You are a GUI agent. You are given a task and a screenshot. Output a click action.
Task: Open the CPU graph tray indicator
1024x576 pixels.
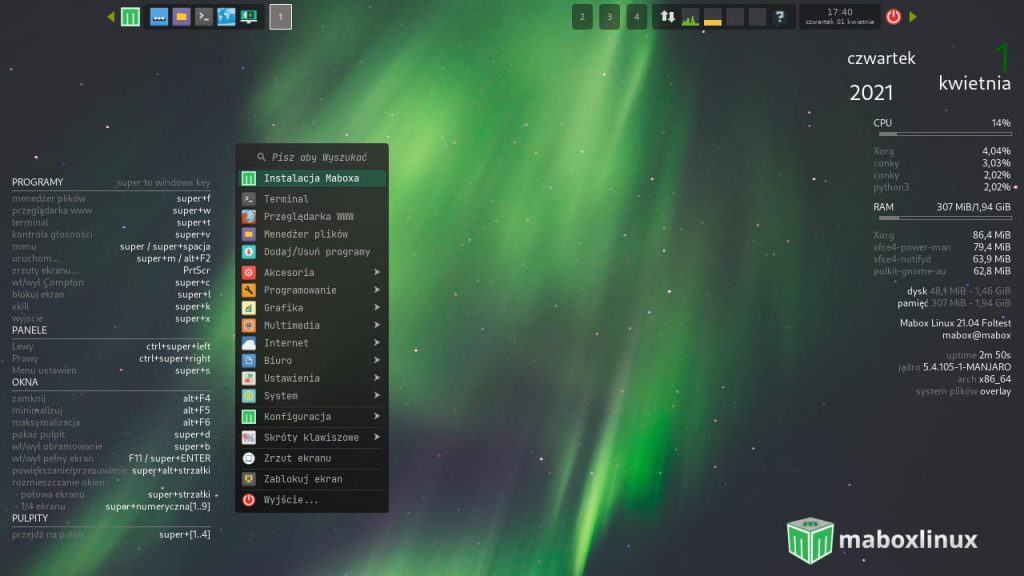point(689,17)
